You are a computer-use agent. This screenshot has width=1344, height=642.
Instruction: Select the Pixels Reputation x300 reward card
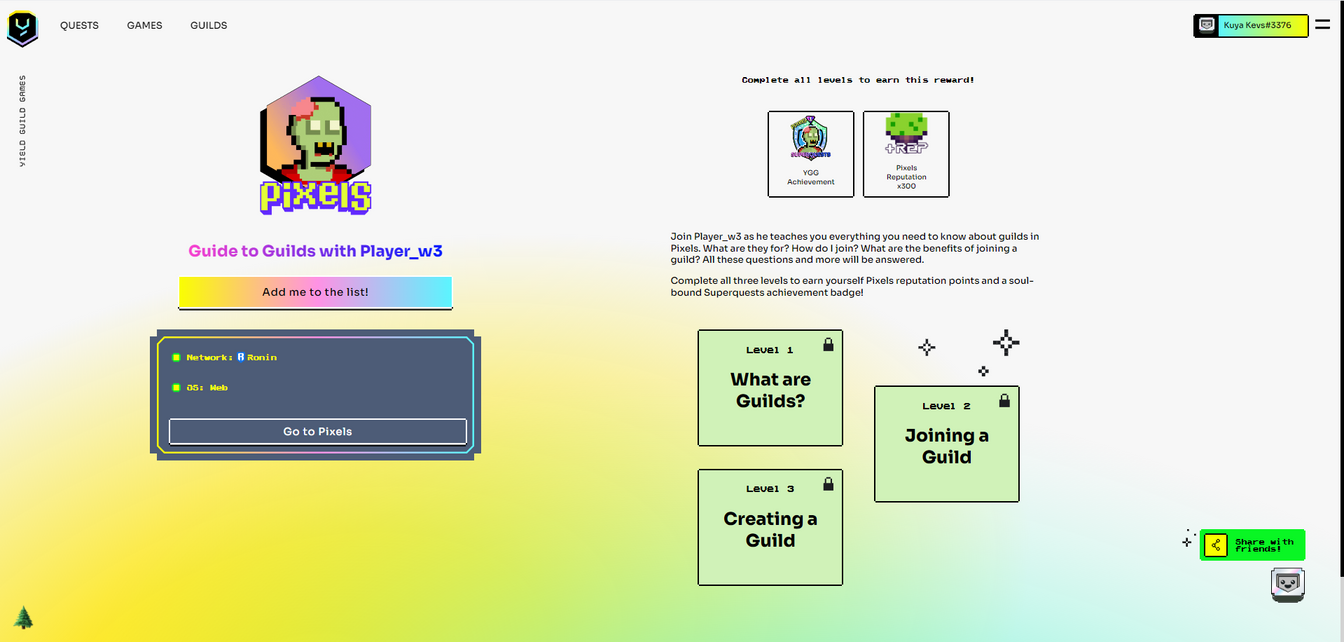pyautogui.click(x=906, y=154)
